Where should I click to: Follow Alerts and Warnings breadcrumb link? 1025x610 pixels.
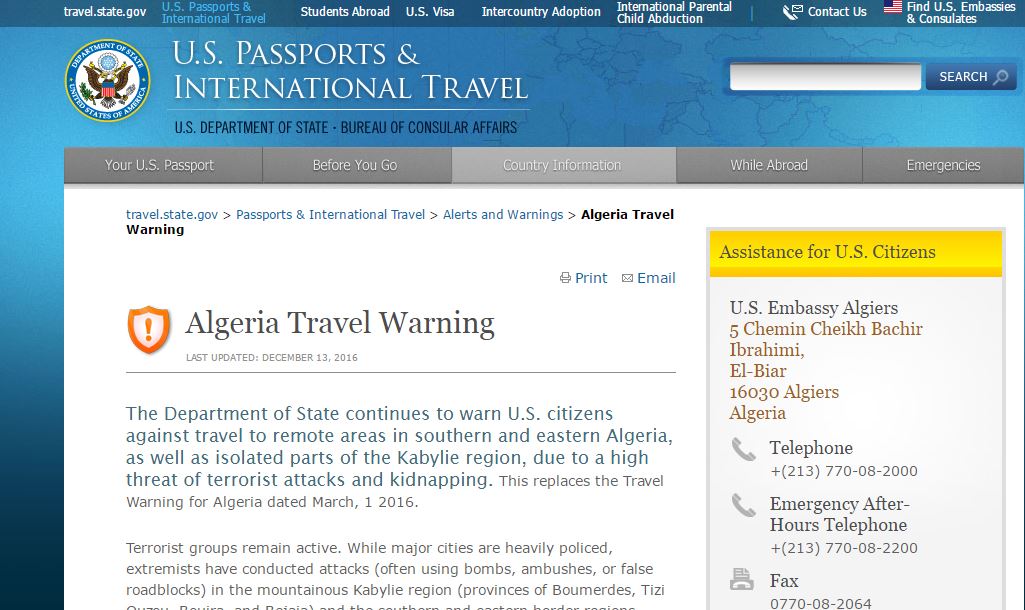point(503,214)
